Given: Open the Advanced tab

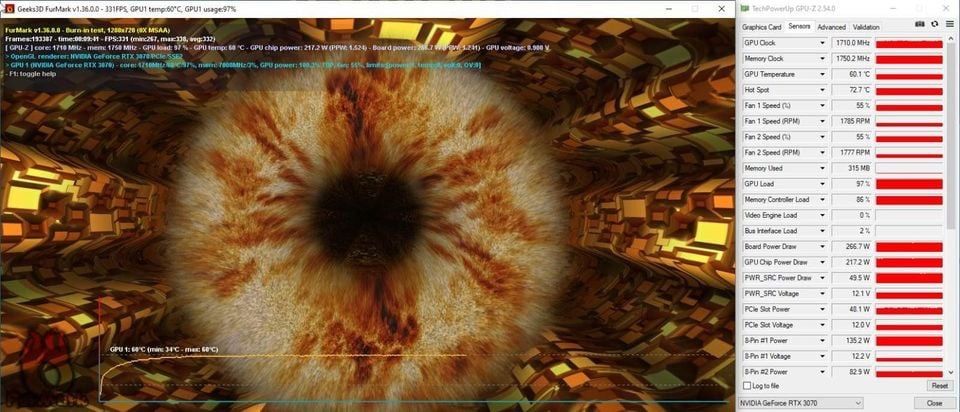Looking at the screenshot, I should (x=831, y=27).
